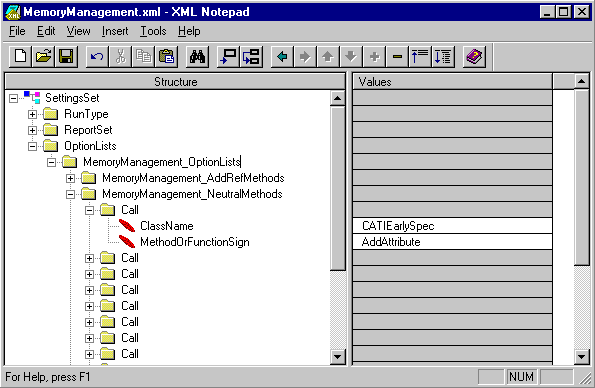The image size is (595, 388).
Task: Open the Edit menu
Action: click(x=46, y=31)
